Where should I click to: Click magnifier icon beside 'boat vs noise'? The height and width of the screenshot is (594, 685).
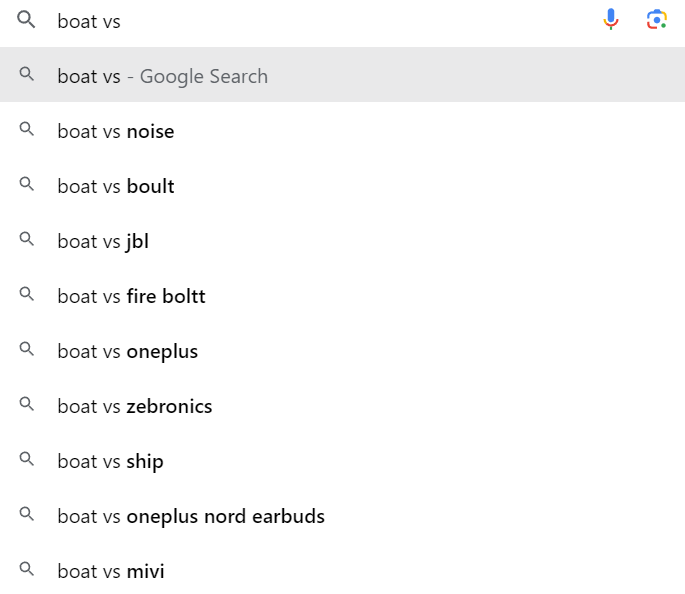click(x=27, y=129)
